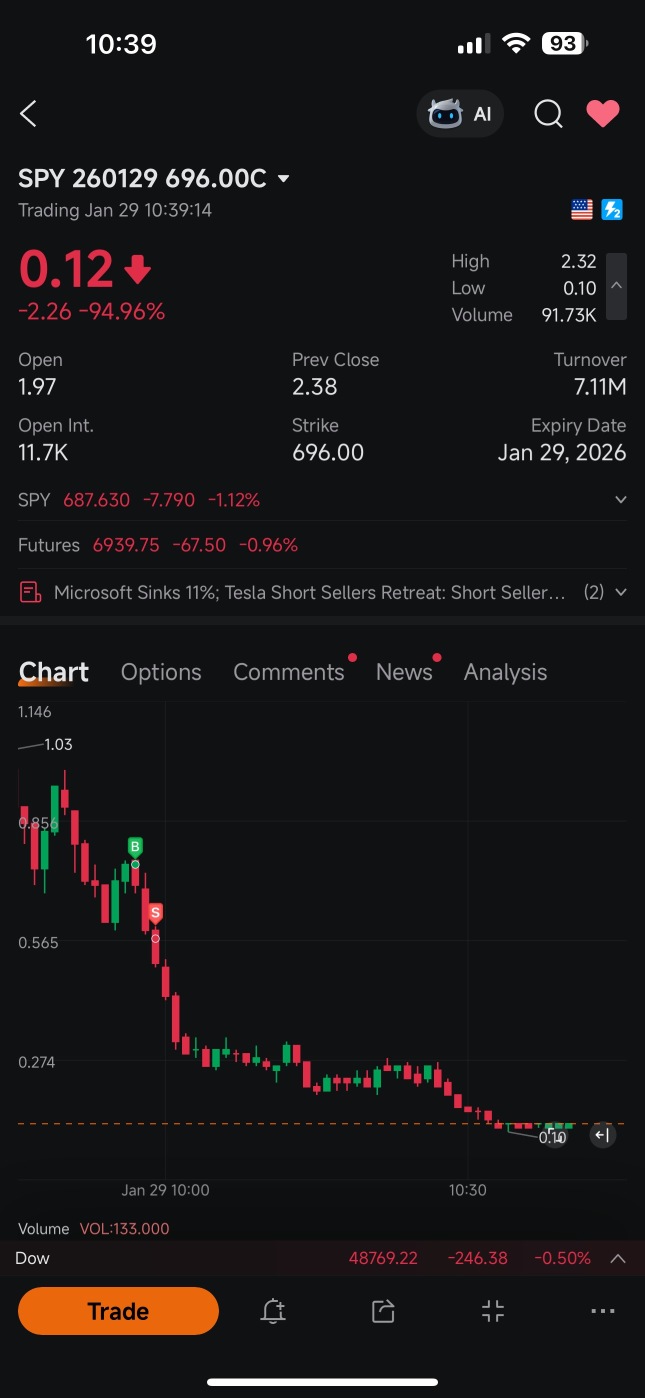Viewport: 645px width, 1398px height.
Task: Tap the orange Trade button
Action: 118,1310
